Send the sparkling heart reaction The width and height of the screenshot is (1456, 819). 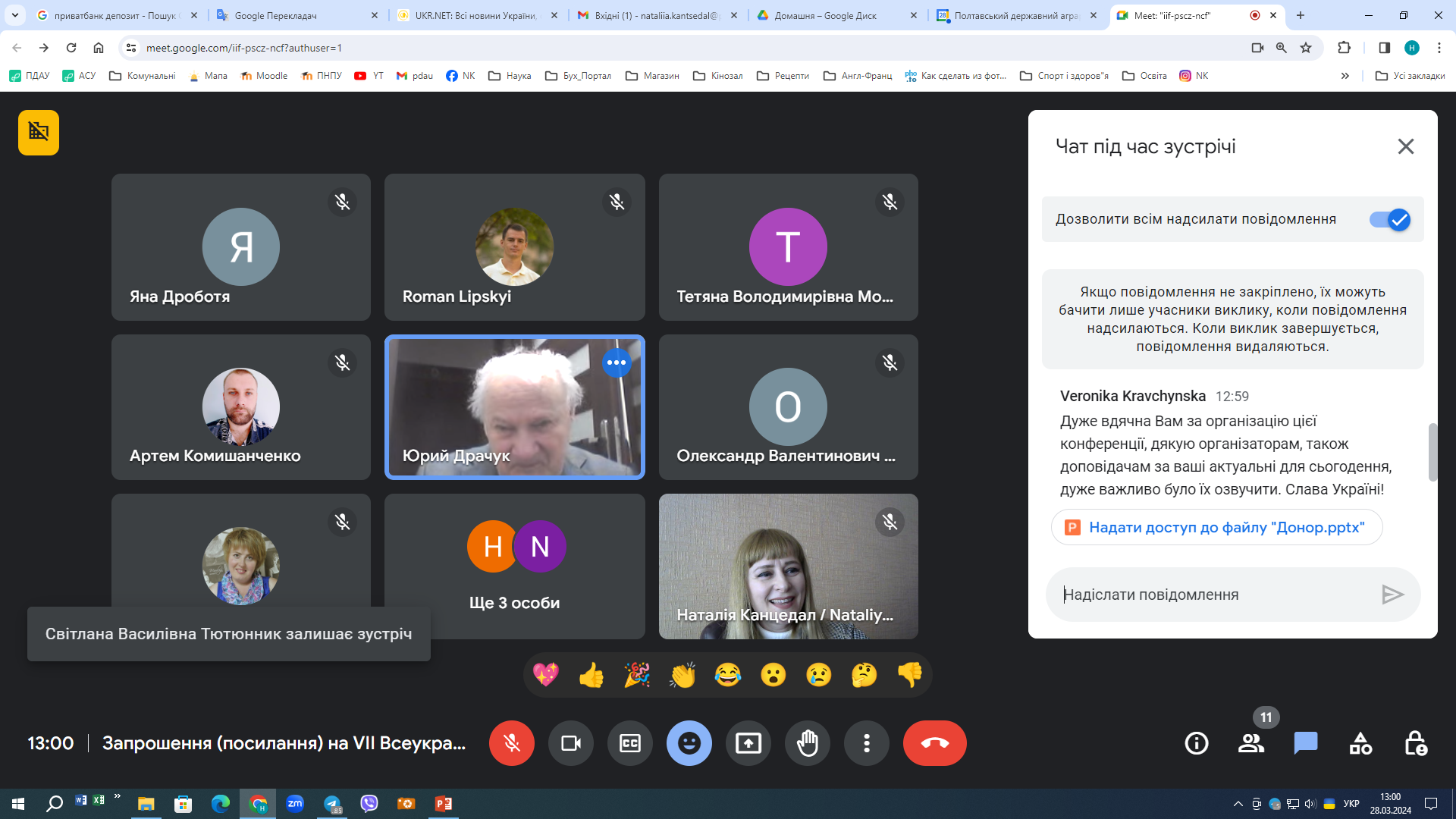(x=546, y=675)
